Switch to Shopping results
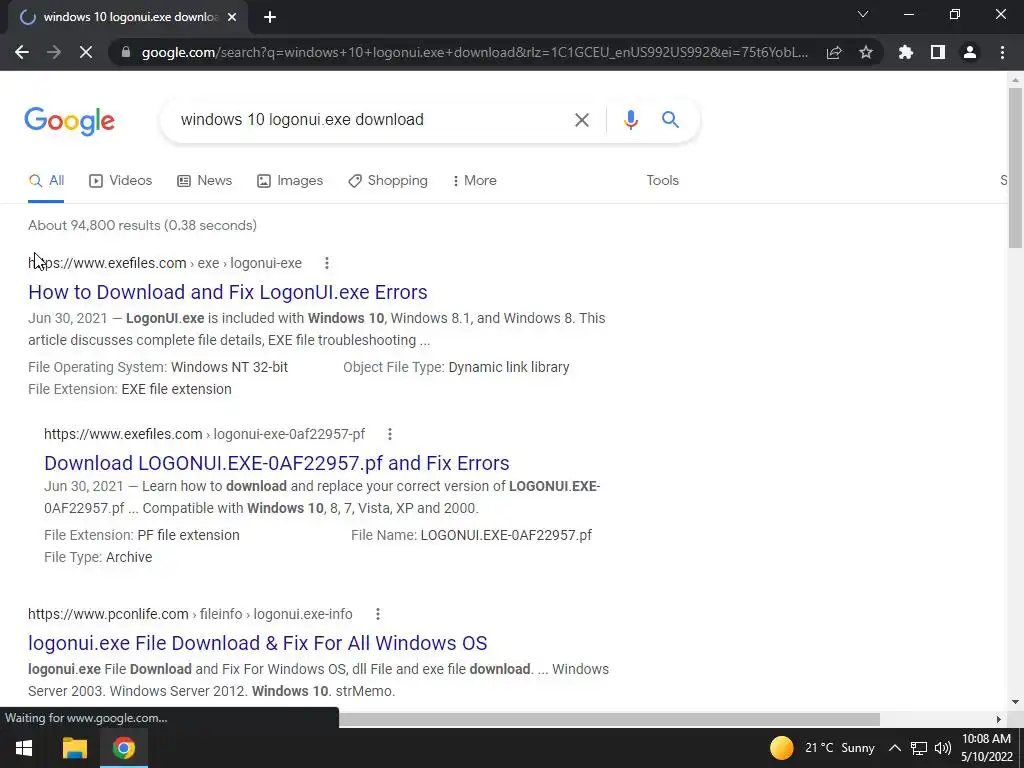This screenshot has width=1024, height=768. click(x=388, y=181)
